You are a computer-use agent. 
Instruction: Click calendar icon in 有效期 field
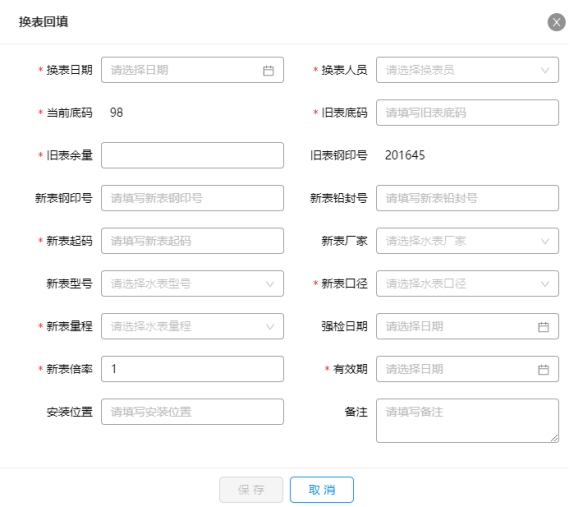coord(543,370)
